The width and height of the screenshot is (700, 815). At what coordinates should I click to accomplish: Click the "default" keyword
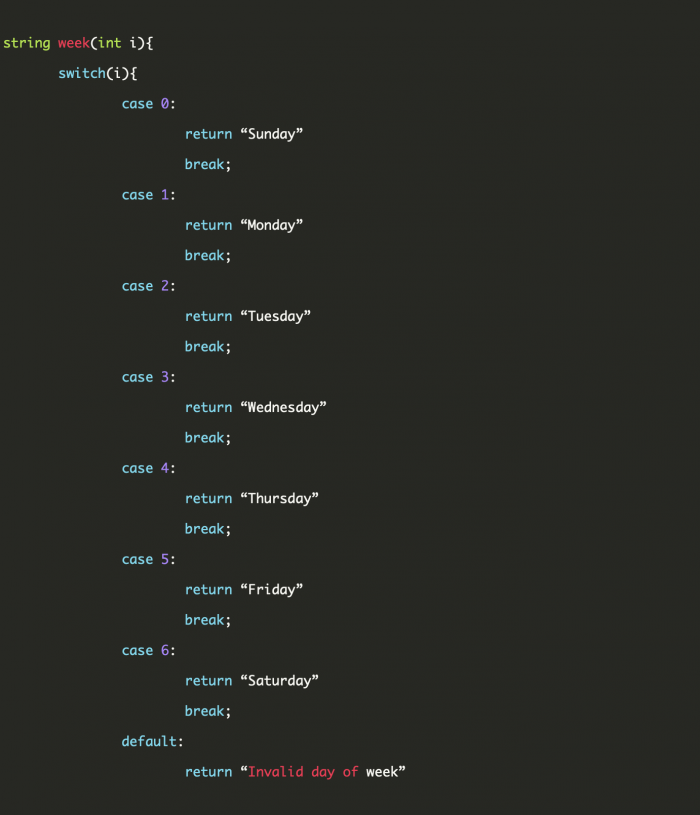150,741
